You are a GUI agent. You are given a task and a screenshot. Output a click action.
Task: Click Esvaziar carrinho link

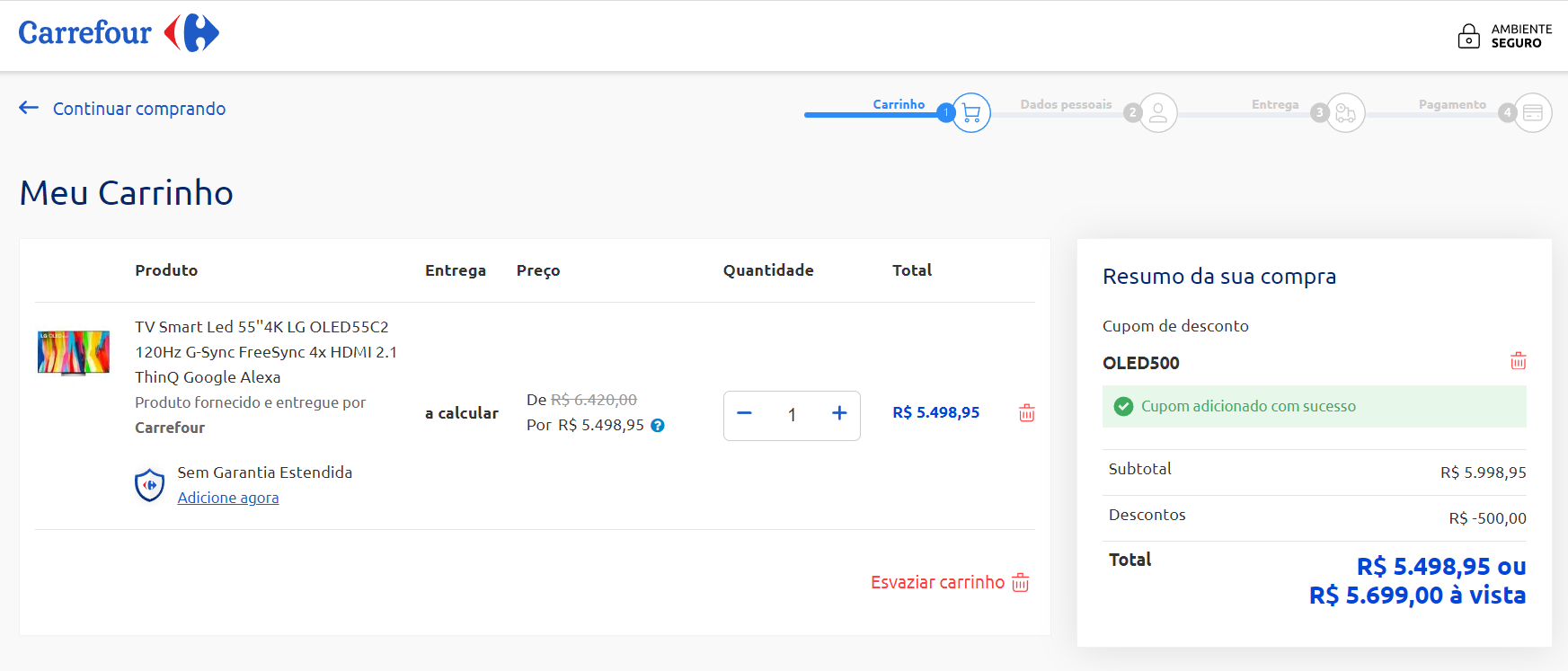coord(937,582)
